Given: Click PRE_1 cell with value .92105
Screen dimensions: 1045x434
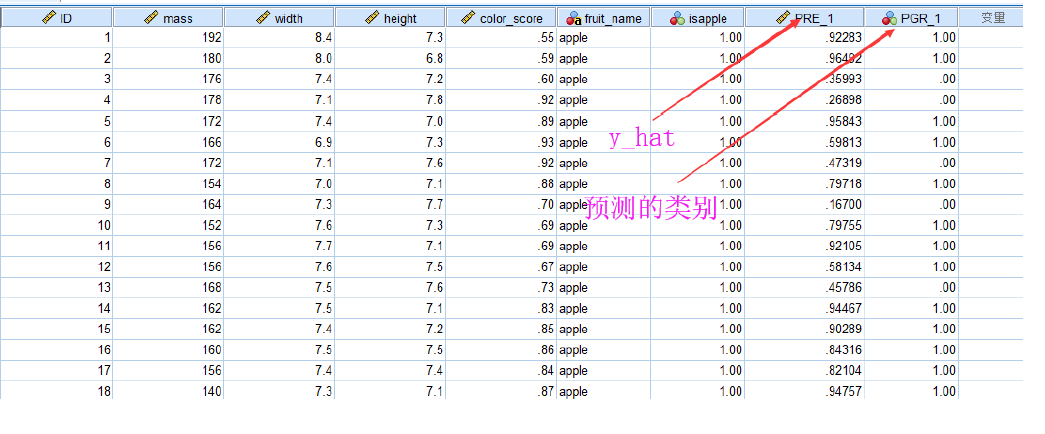Looking at the screenshot, I should click(x=804, y=246).
